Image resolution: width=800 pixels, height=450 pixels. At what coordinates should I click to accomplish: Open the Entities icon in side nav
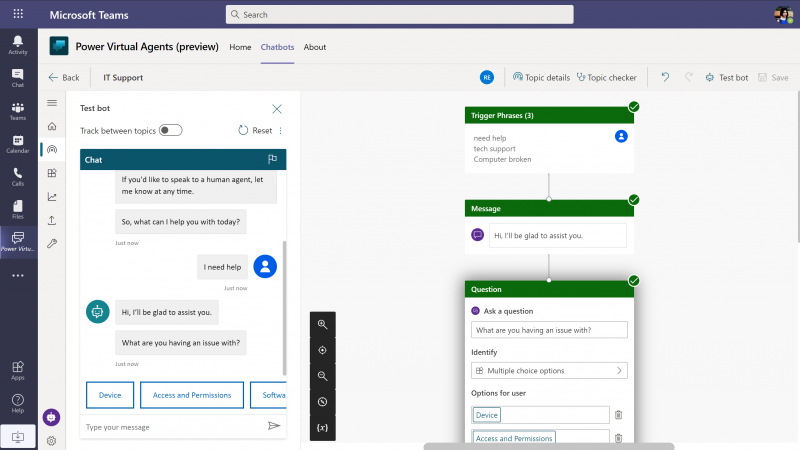coord(52,173)
